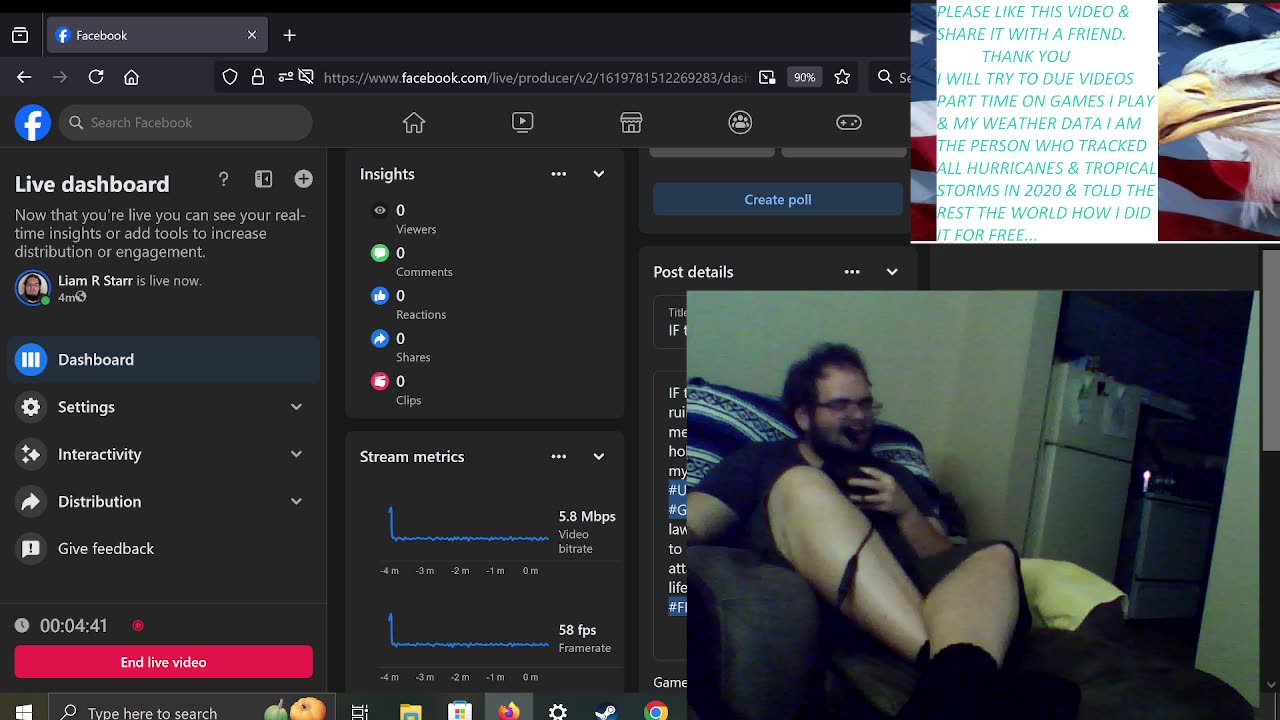
Task: Open File Explorer from taskbar
Action: (x=411, y=712)
